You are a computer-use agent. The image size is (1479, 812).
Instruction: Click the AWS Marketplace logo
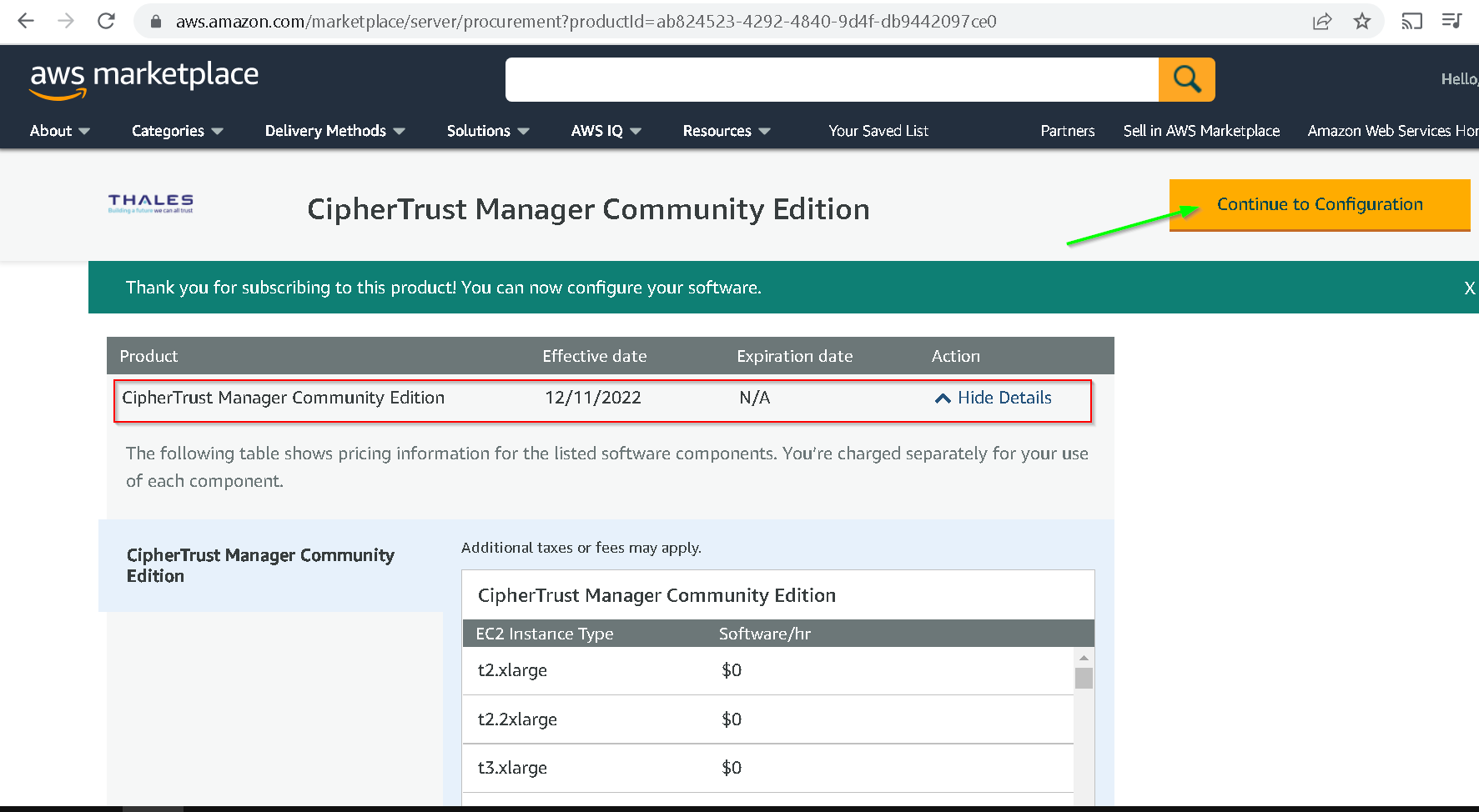click(x=144, y=80)
